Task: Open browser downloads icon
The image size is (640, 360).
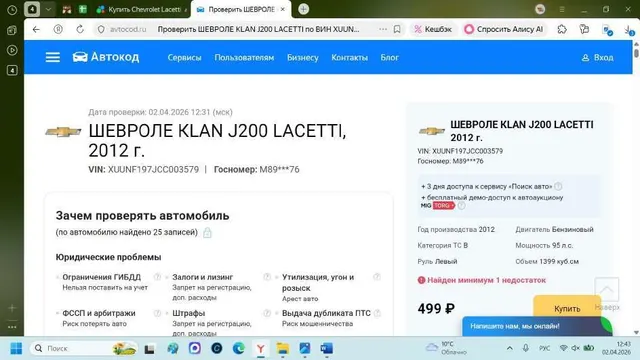Action: pos(629,30)
